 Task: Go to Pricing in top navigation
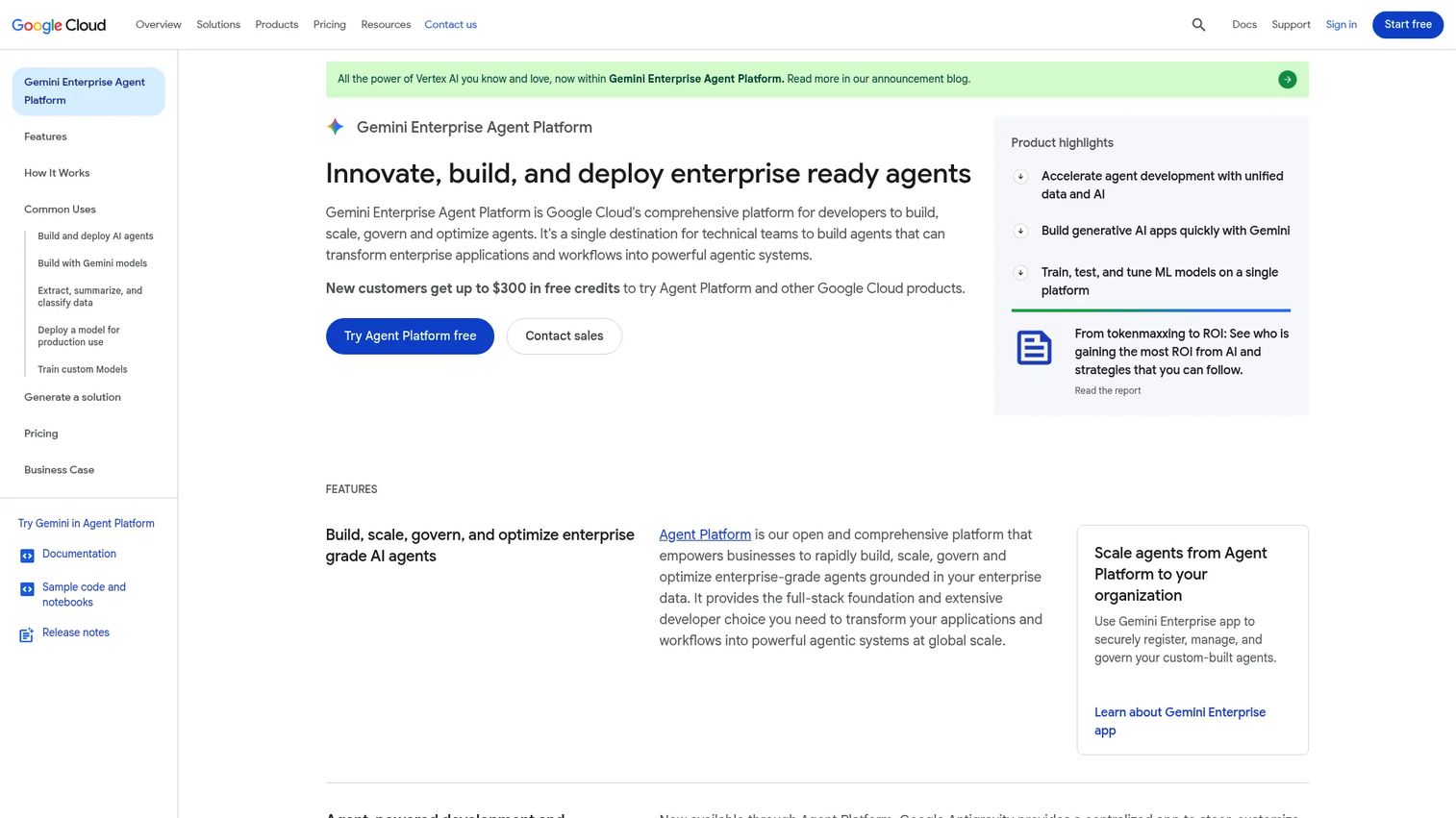330,25
